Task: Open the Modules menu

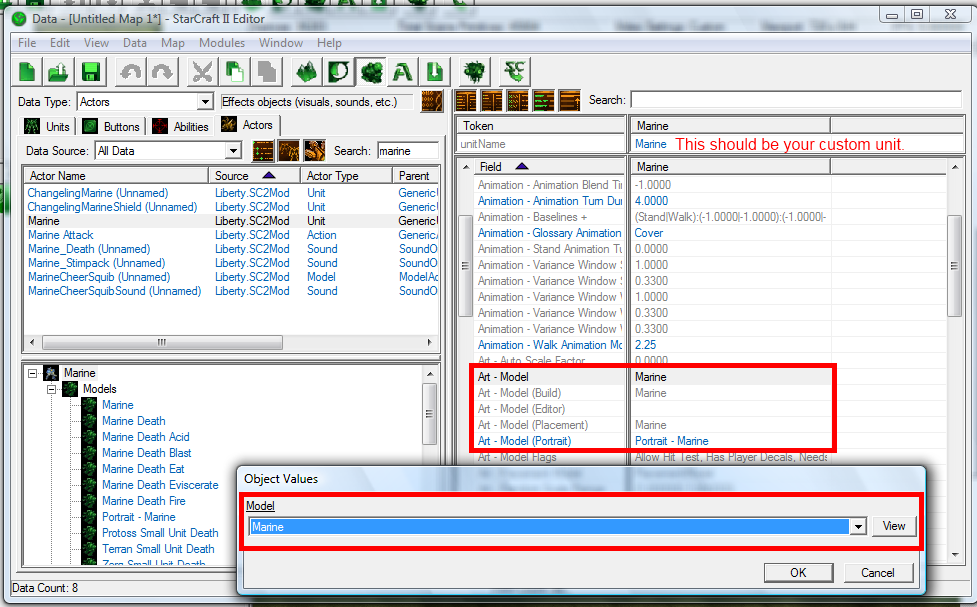Action: pyautogui.click(x=222, y=43)
